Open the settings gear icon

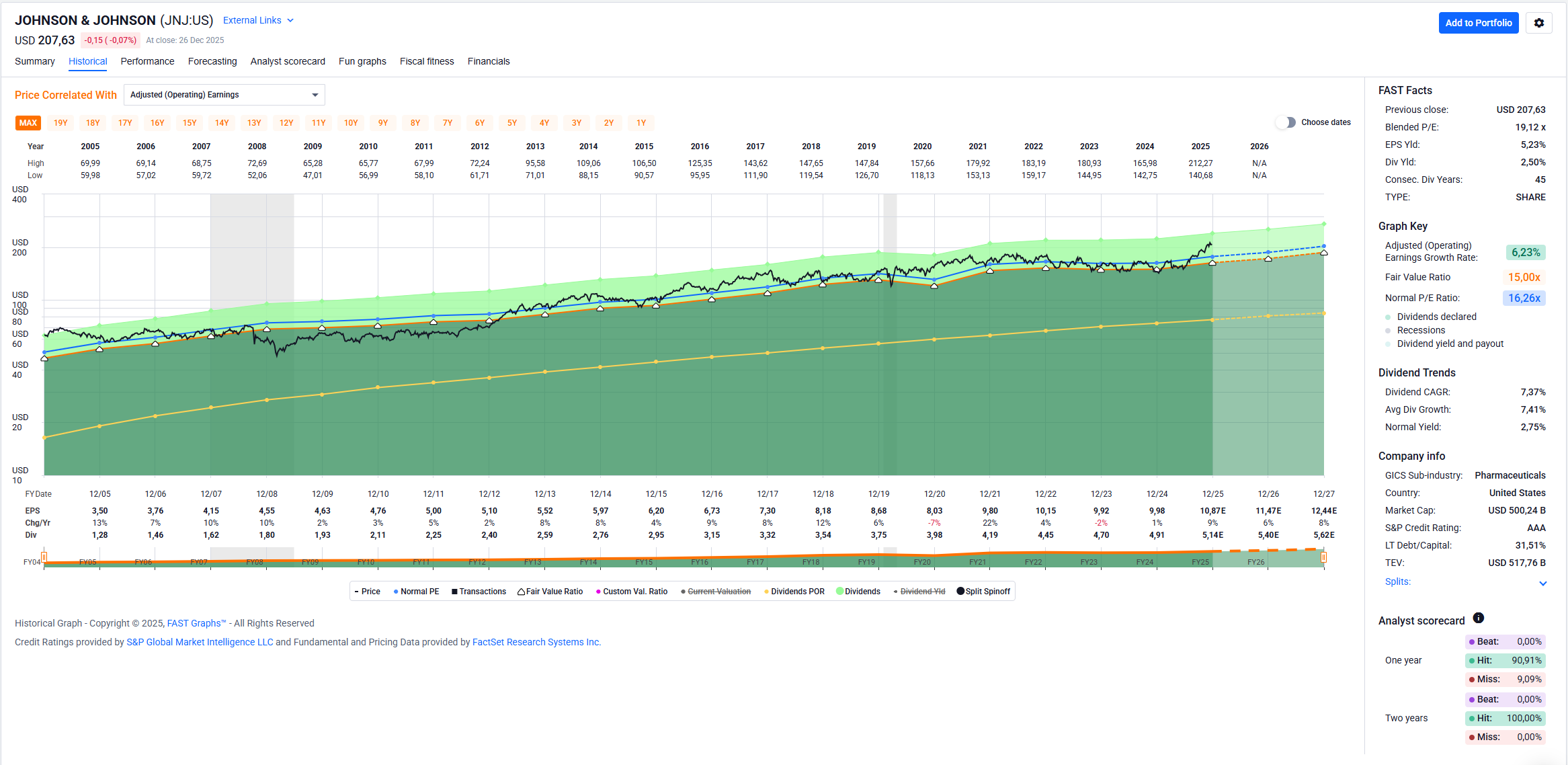tap(1538, 23)
